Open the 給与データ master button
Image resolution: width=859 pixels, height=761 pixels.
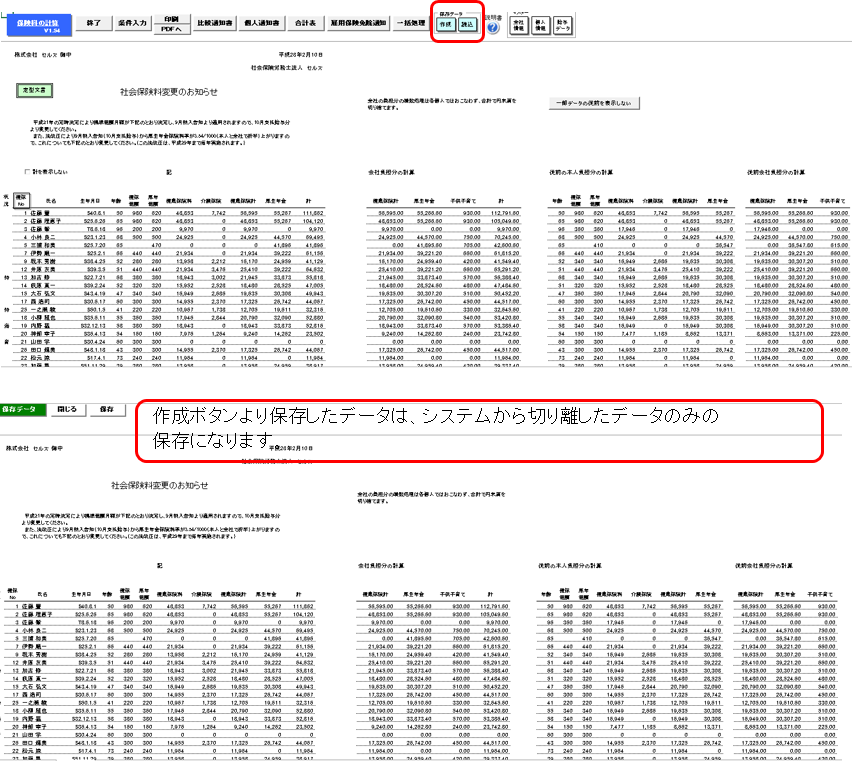pos(563,25)
